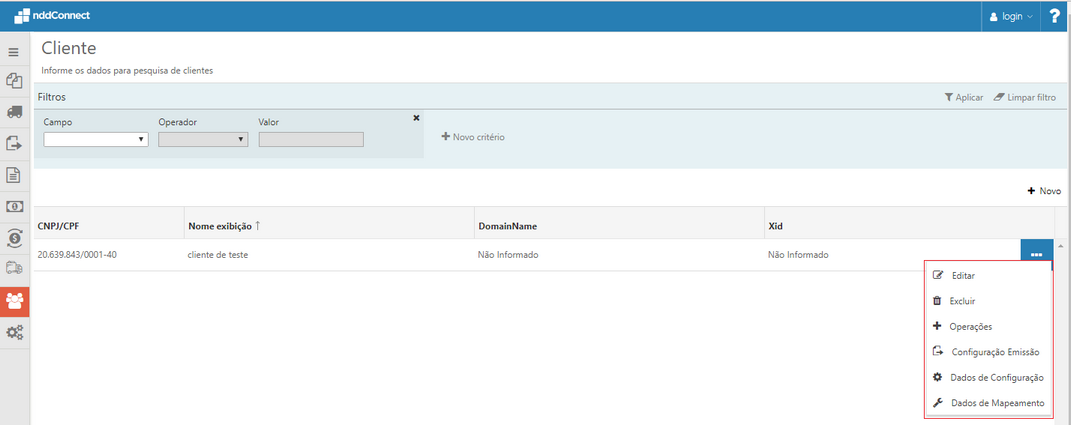
Task: Click the table scrollbar up arrow
Action: tap(1061, 246)
